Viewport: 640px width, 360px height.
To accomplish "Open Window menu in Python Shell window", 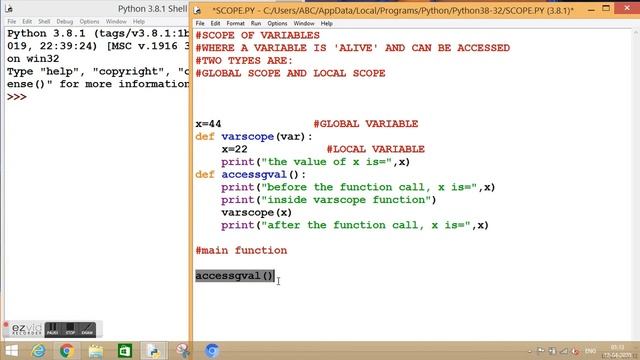I will [116, 21].
